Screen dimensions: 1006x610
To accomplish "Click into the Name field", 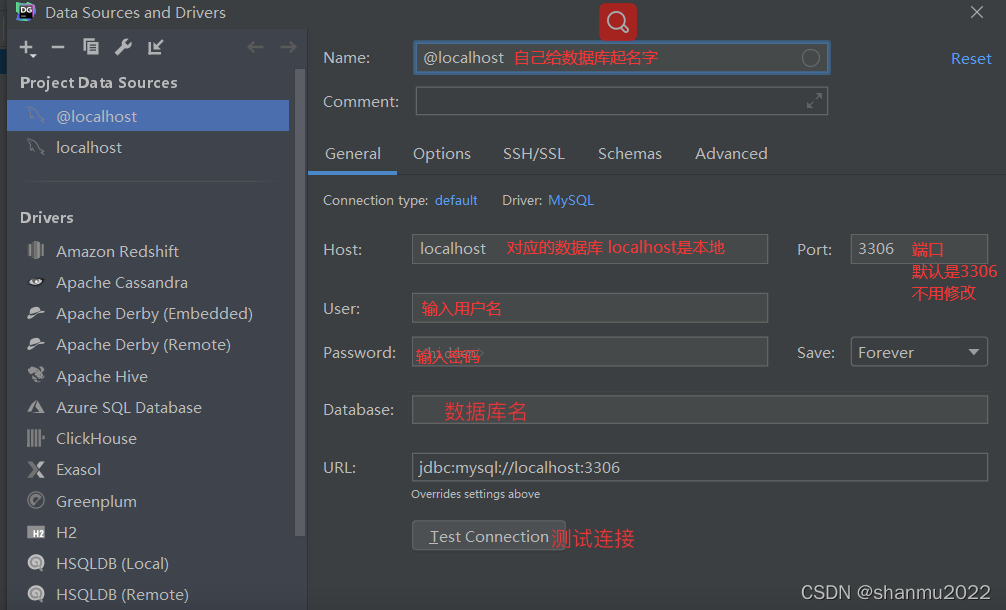I will 622,58.
